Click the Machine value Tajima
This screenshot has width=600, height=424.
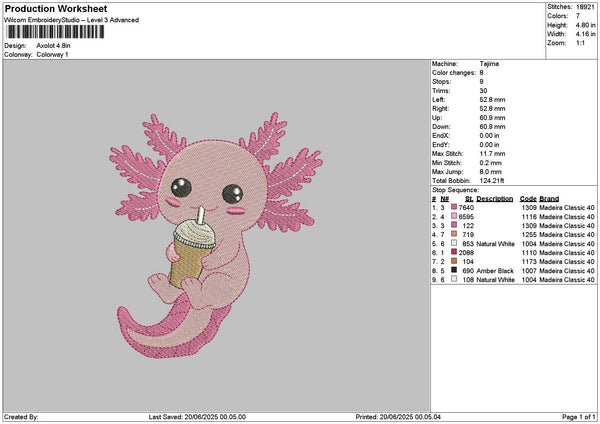click(x=489, y=65)
